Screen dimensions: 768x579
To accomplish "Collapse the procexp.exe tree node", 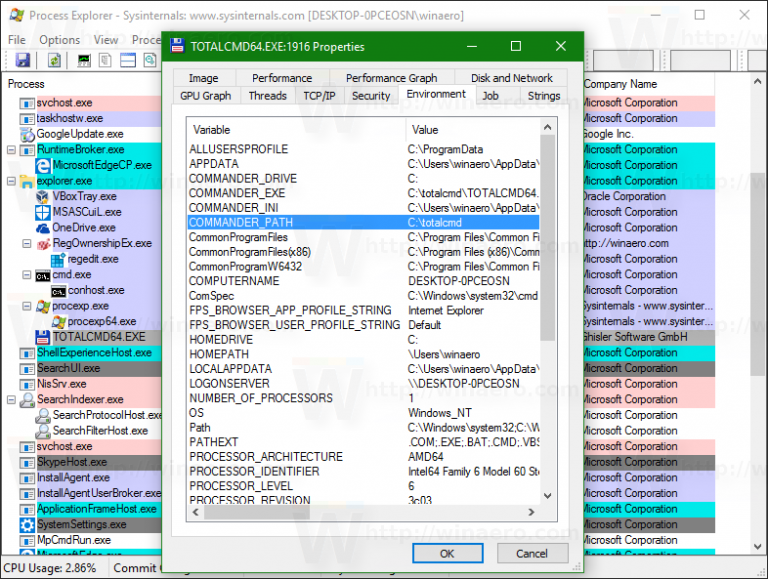I will (27, 306).
